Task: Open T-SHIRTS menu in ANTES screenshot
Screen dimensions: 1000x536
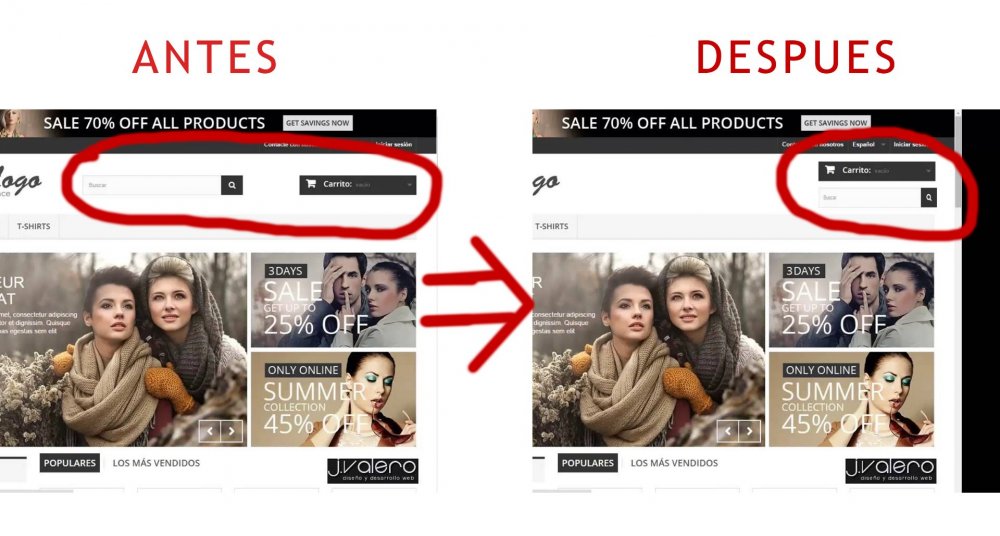Action: point(34,227)
